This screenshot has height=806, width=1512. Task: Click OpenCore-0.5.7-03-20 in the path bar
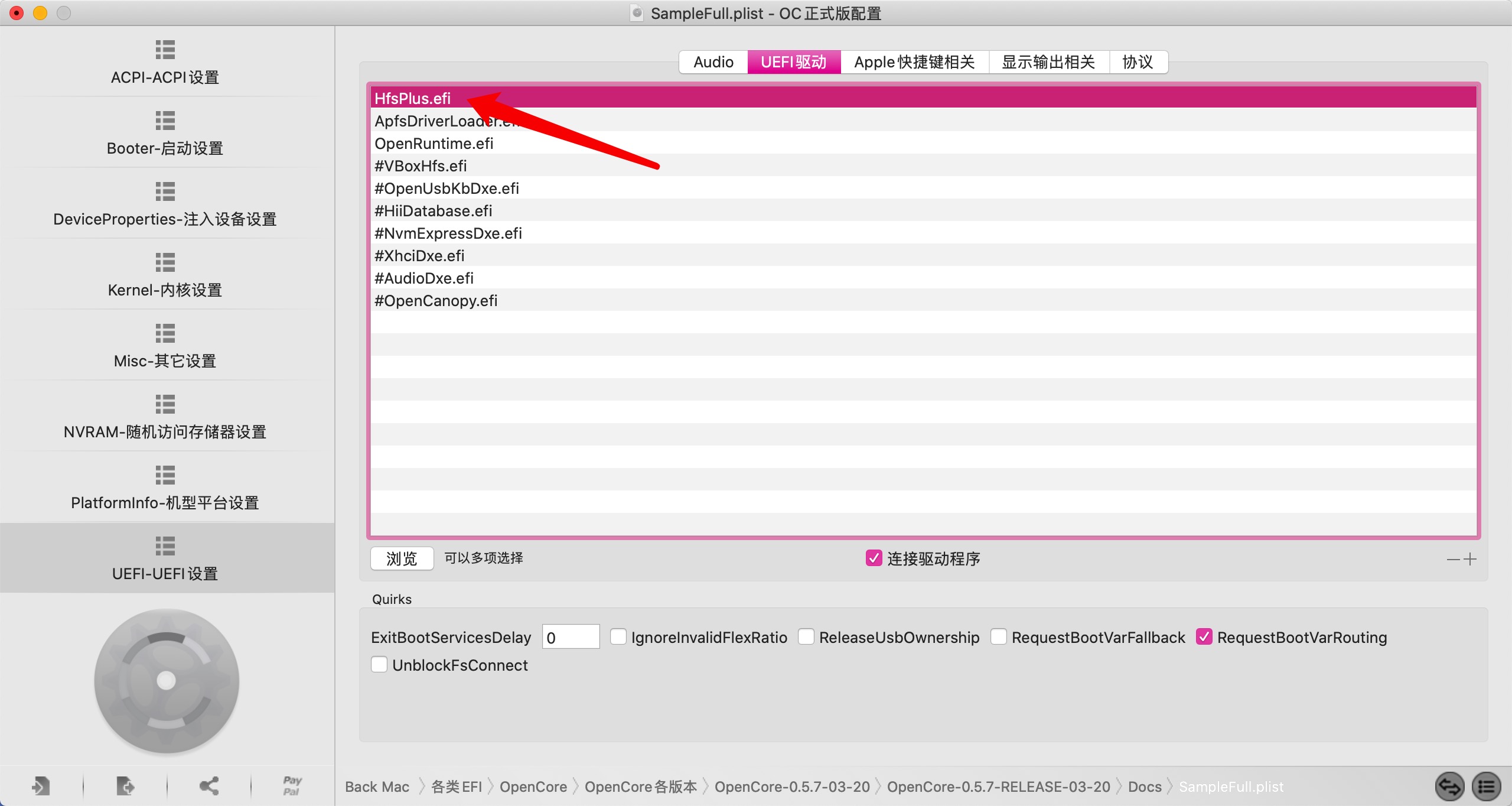click(x=792, y=786)
